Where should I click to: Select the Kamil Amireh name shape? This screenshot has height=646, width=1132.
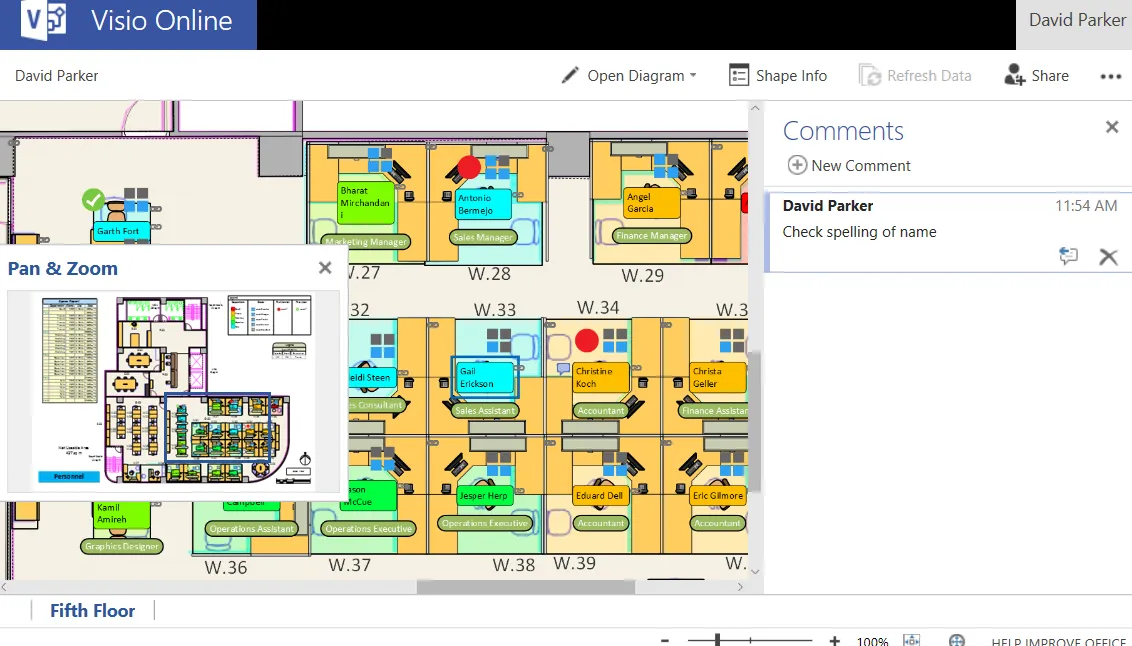click(122, 513)
